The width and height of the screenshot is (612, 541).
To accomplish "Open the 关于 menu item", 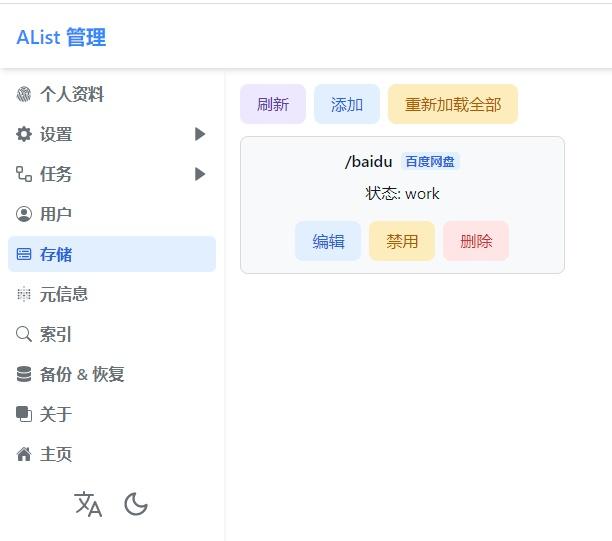I will [112, 414].
